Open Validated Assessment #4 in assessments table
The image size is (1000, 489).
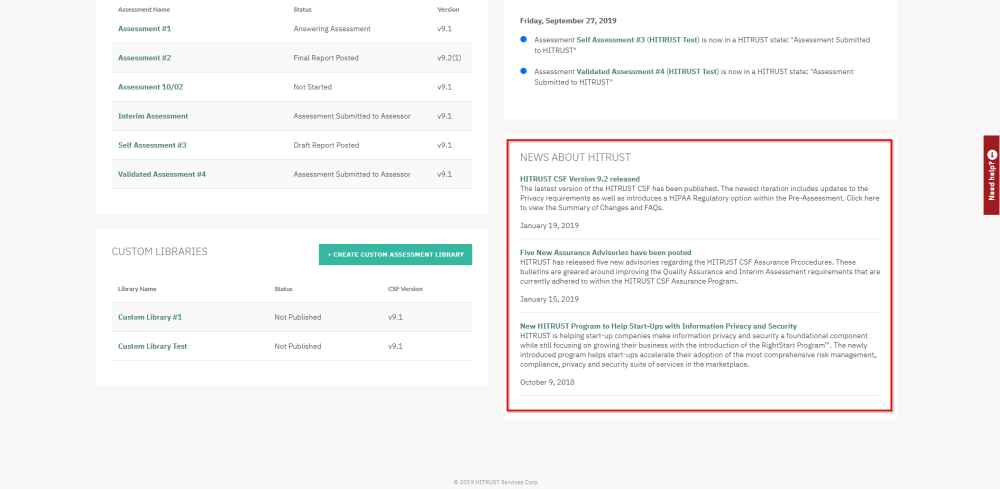pyautogui.click(x=162, y=174)
